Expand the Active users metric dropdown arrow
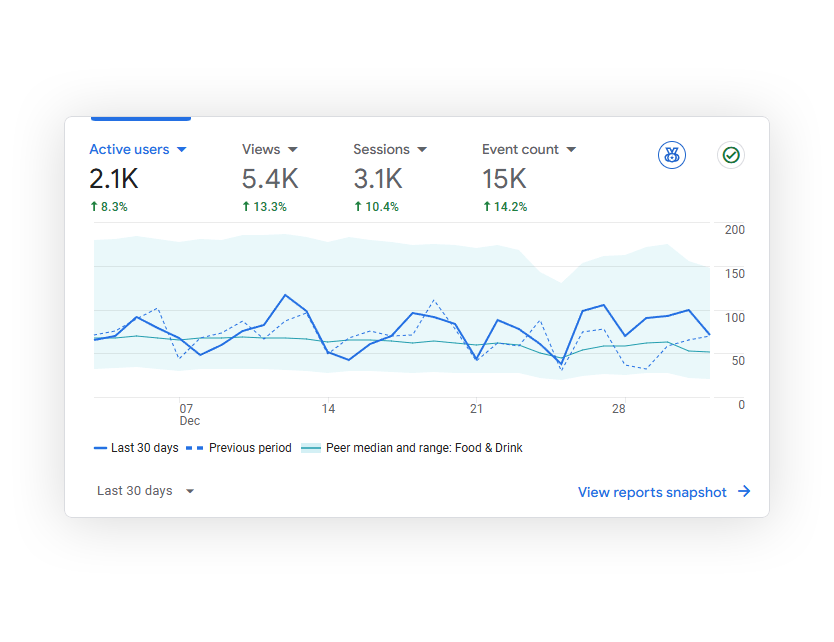 [x=181, y=150]
